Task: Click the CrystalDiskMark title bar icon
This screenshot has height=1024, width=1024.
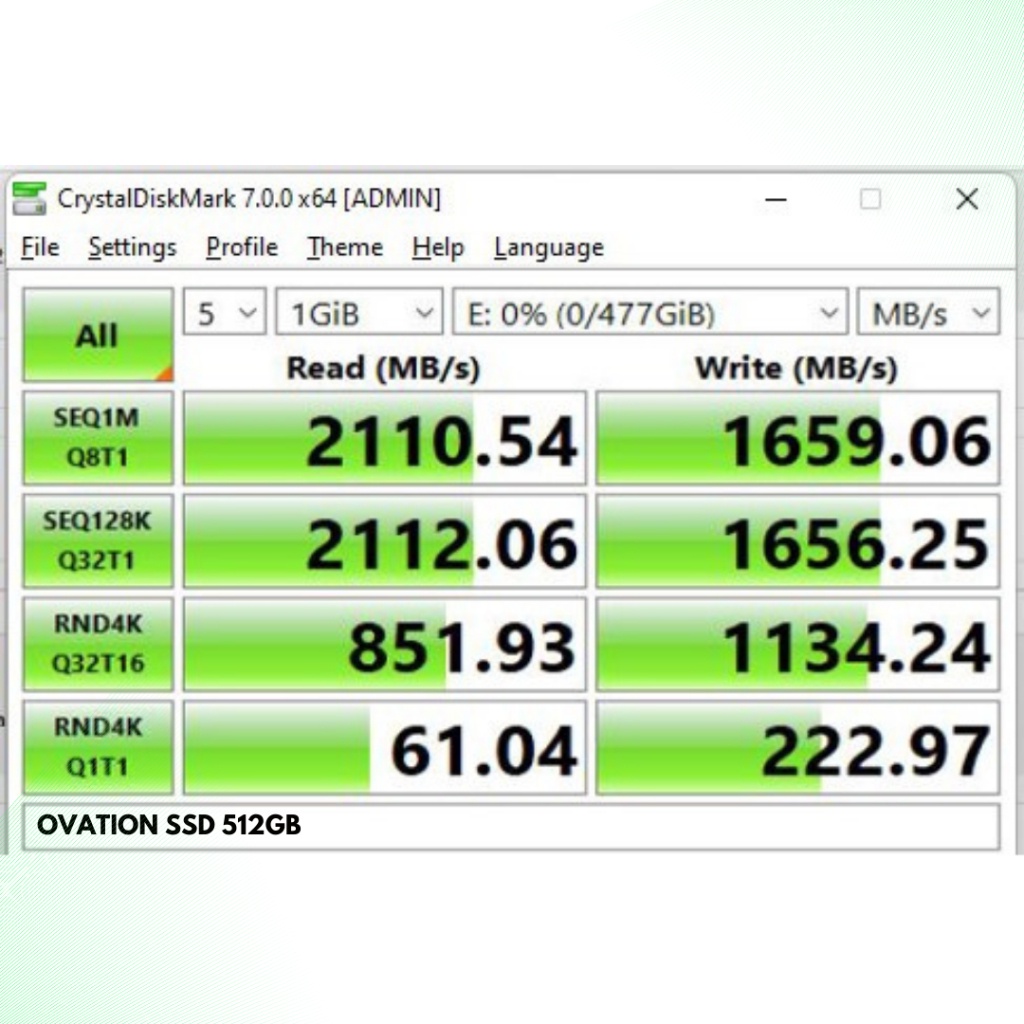Action: [31, 199]
